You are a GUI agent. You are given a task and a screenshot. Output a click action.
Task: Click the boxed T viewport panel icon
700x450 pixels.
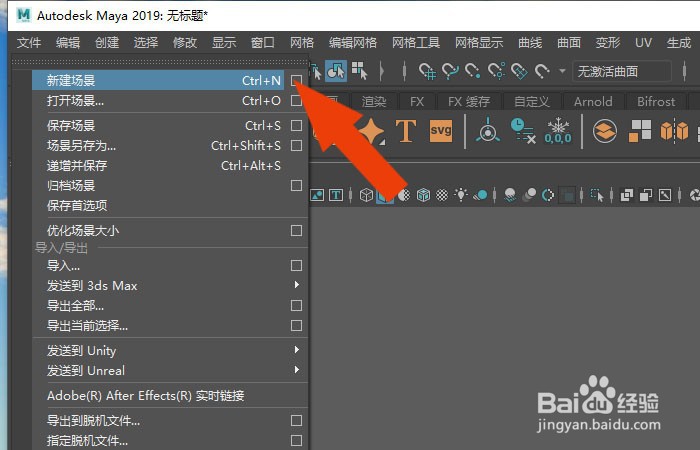(x=336, y=195)
